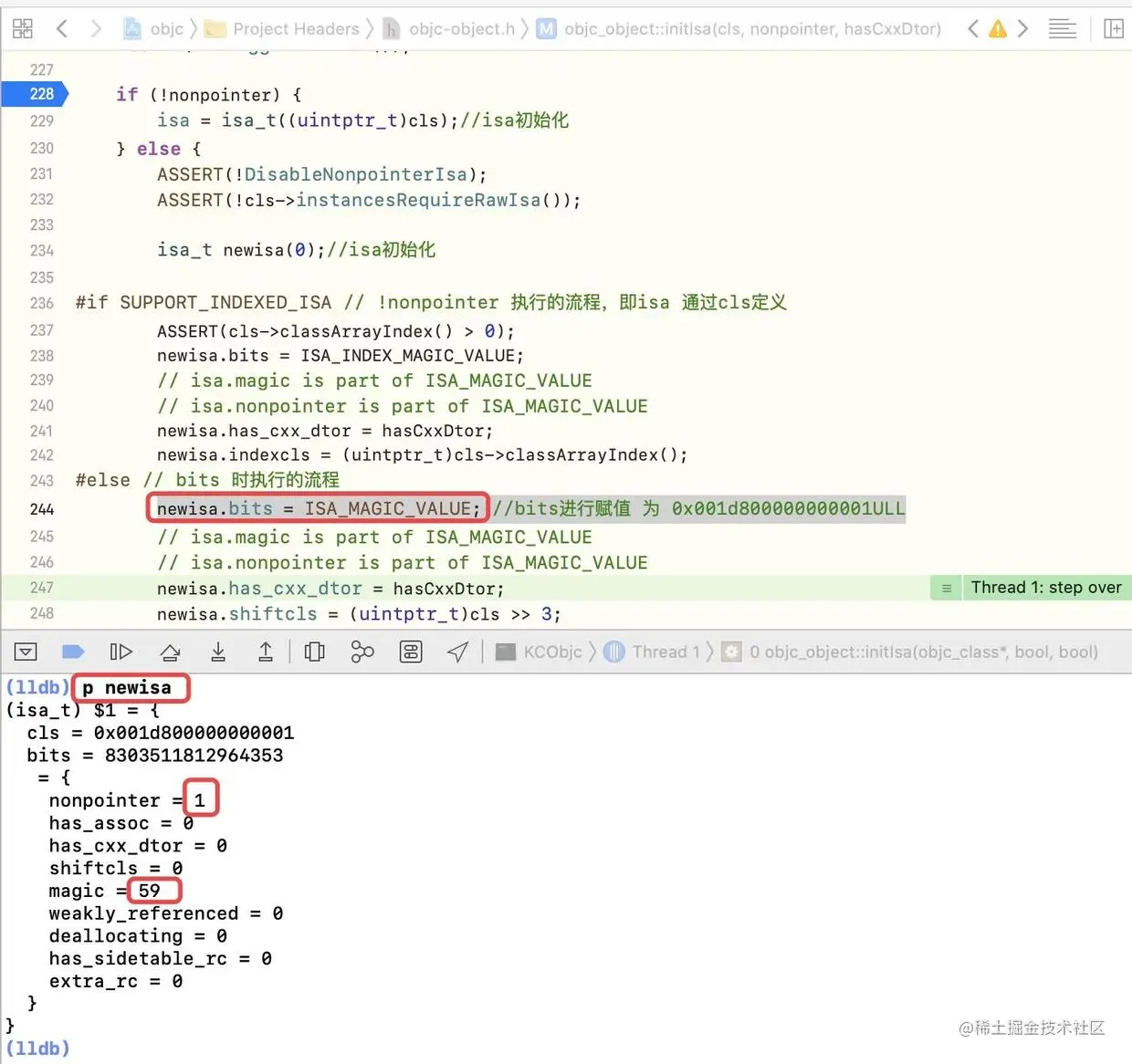Step out of the function

[266, 652]
